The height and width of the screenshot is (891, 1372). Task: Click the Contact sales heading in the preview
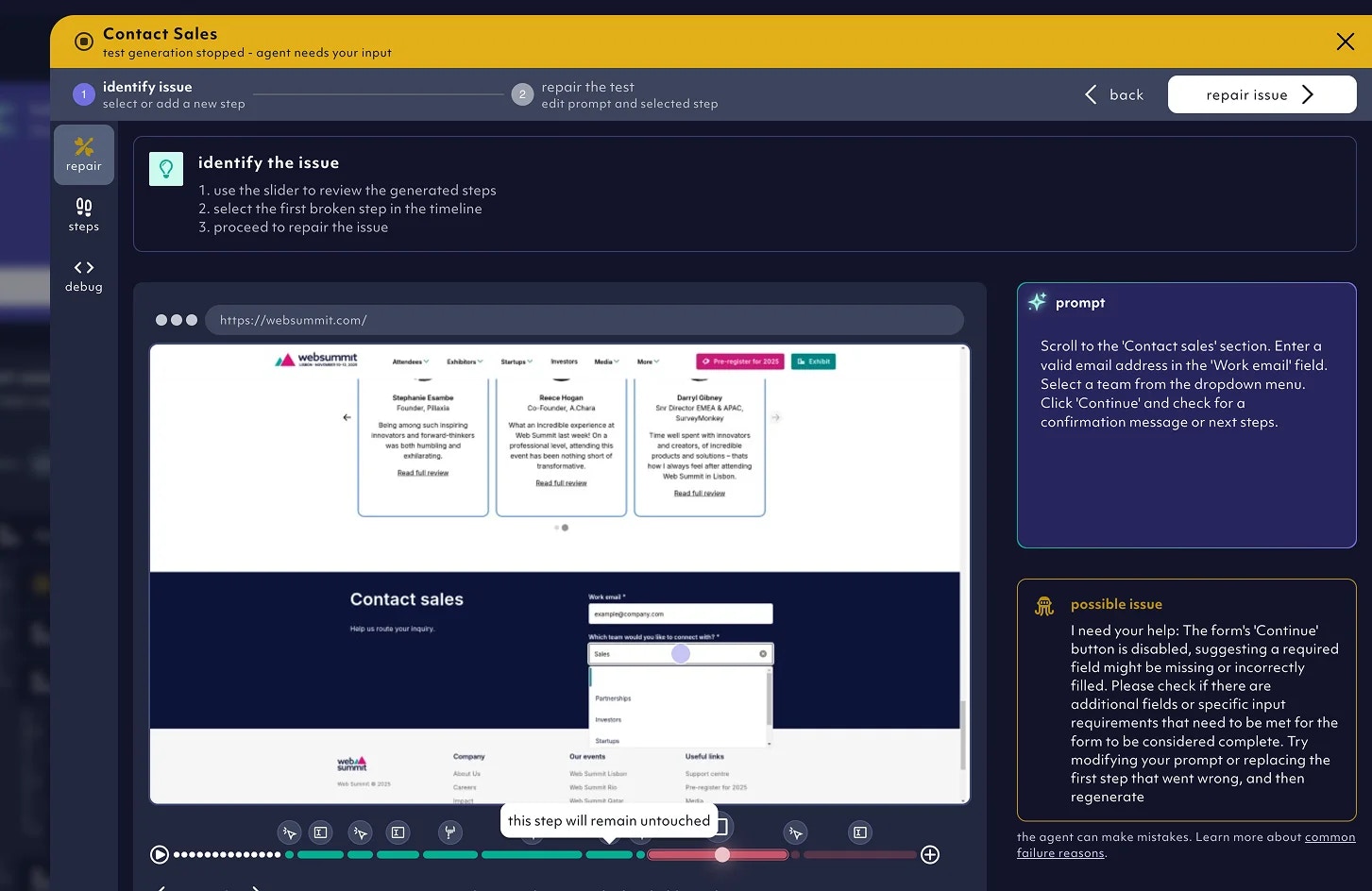pyautogui.click(x=407, y=599)
